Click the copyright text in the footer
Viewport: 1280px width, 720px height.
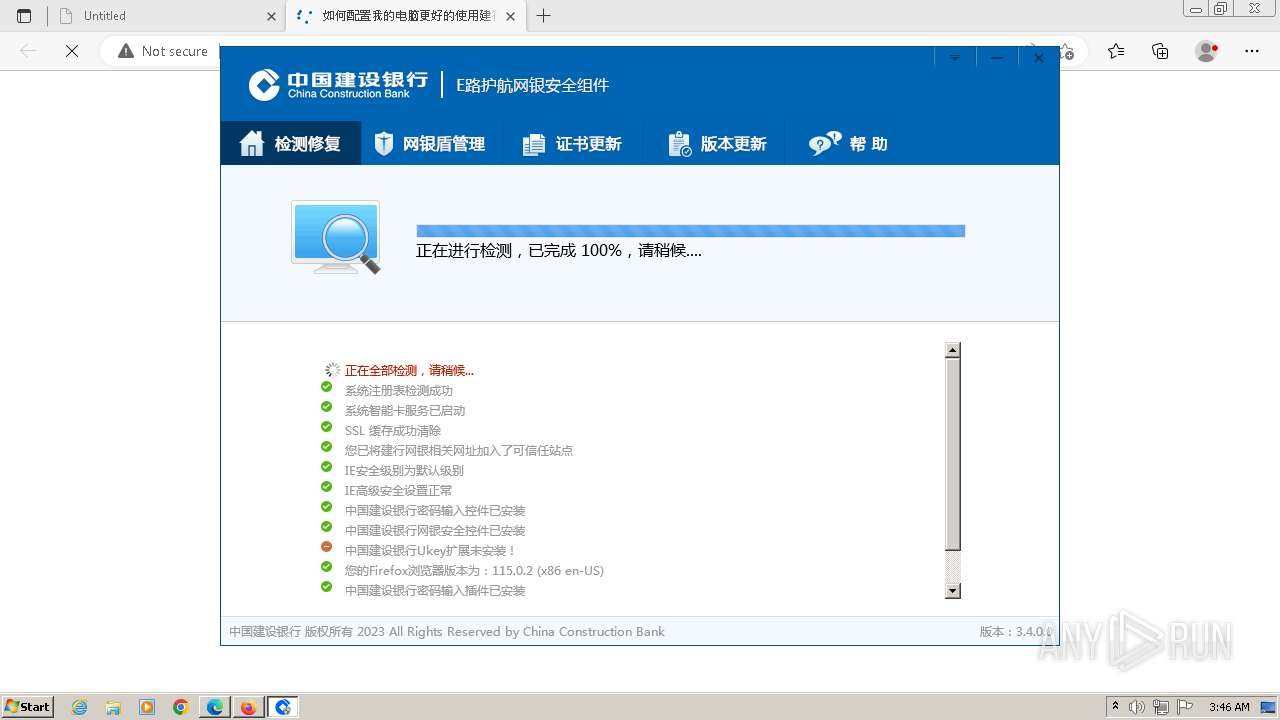point(447,632)
